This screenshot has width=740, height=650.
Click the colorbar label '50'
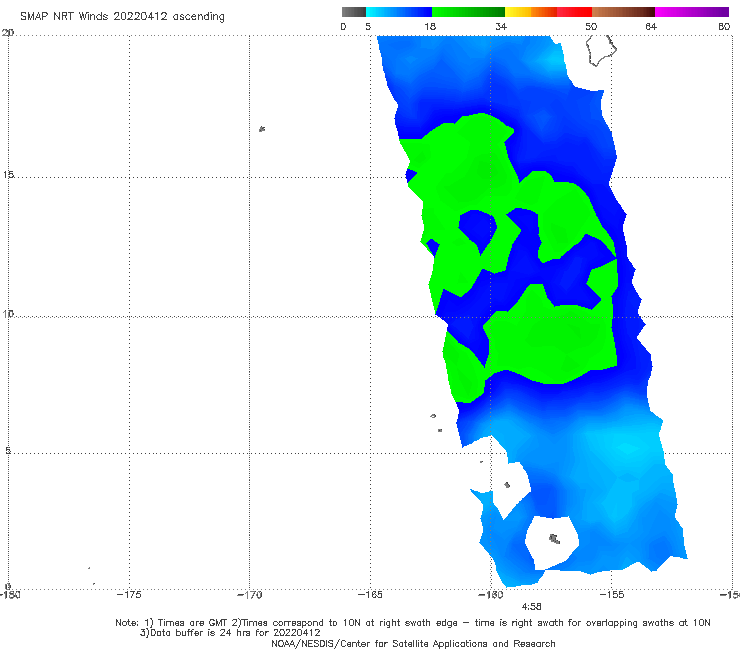click(591, 27)
